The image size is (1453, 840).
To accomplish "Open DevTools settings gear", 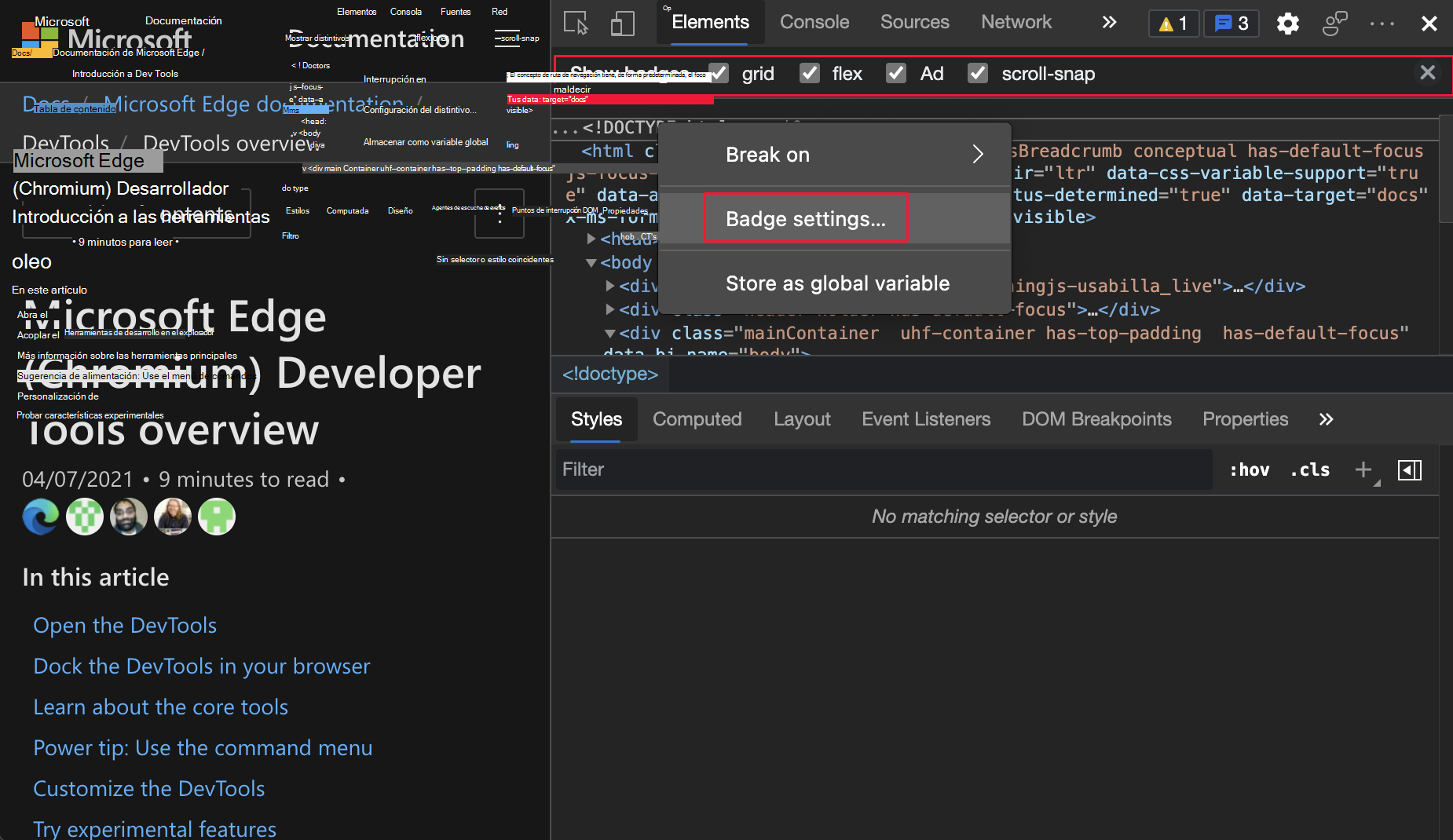I will point(1287,24).
